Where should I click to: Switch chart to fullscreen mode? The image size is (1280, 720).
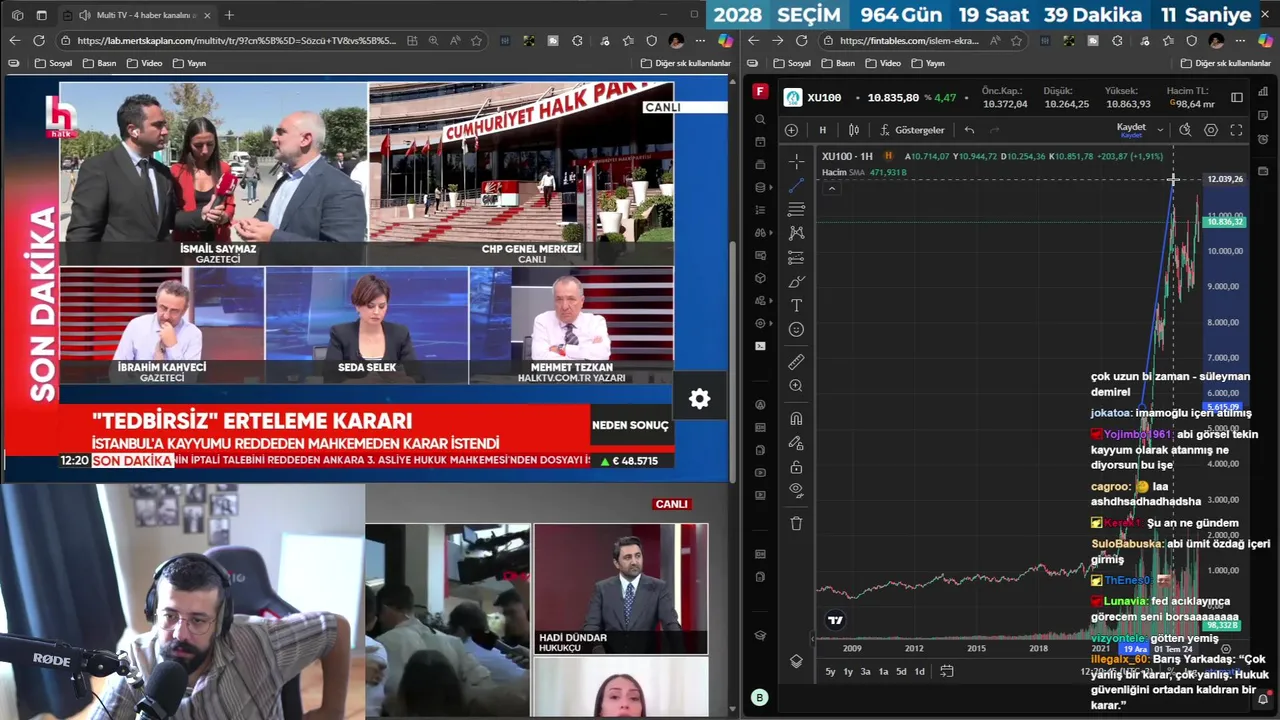(1236, 130)
